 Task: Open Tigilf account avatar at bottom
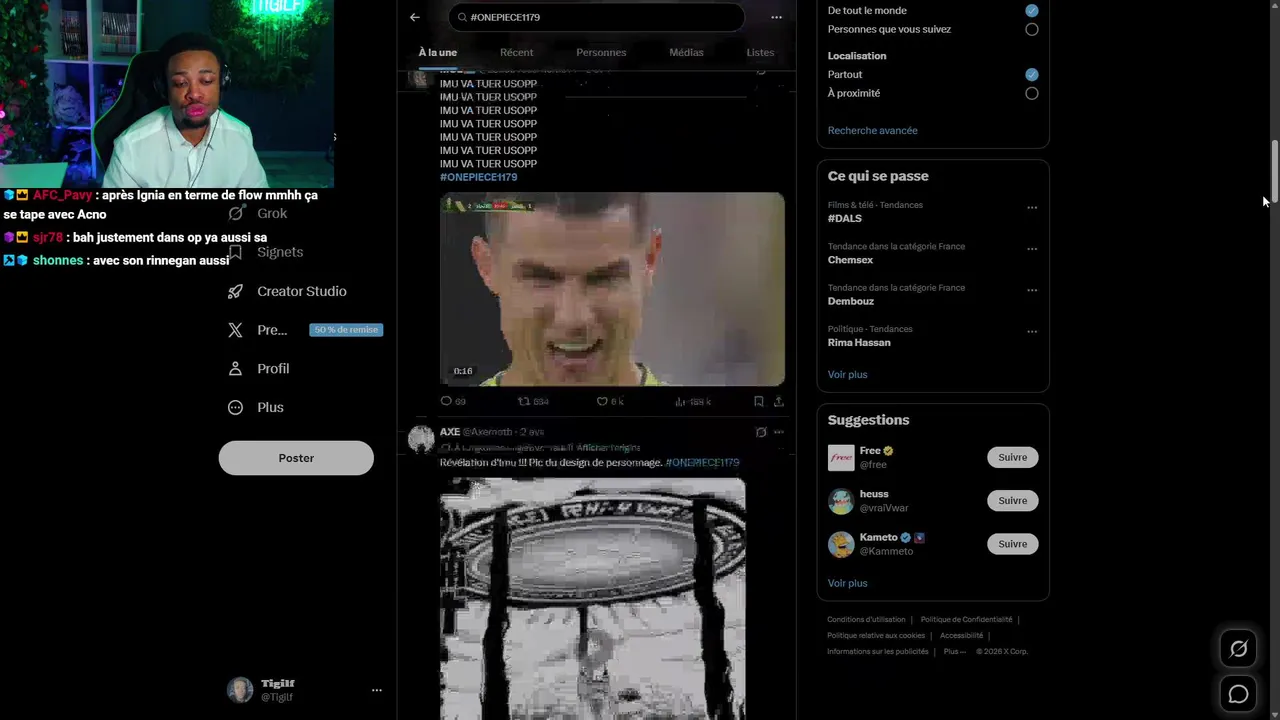pos(240,690)
